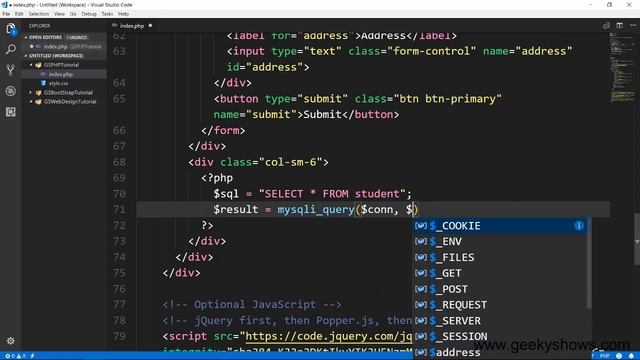Click line number 70 in gutter
Image resolution: width=640 pixels, height=360 pixels.
pos(119,194)
